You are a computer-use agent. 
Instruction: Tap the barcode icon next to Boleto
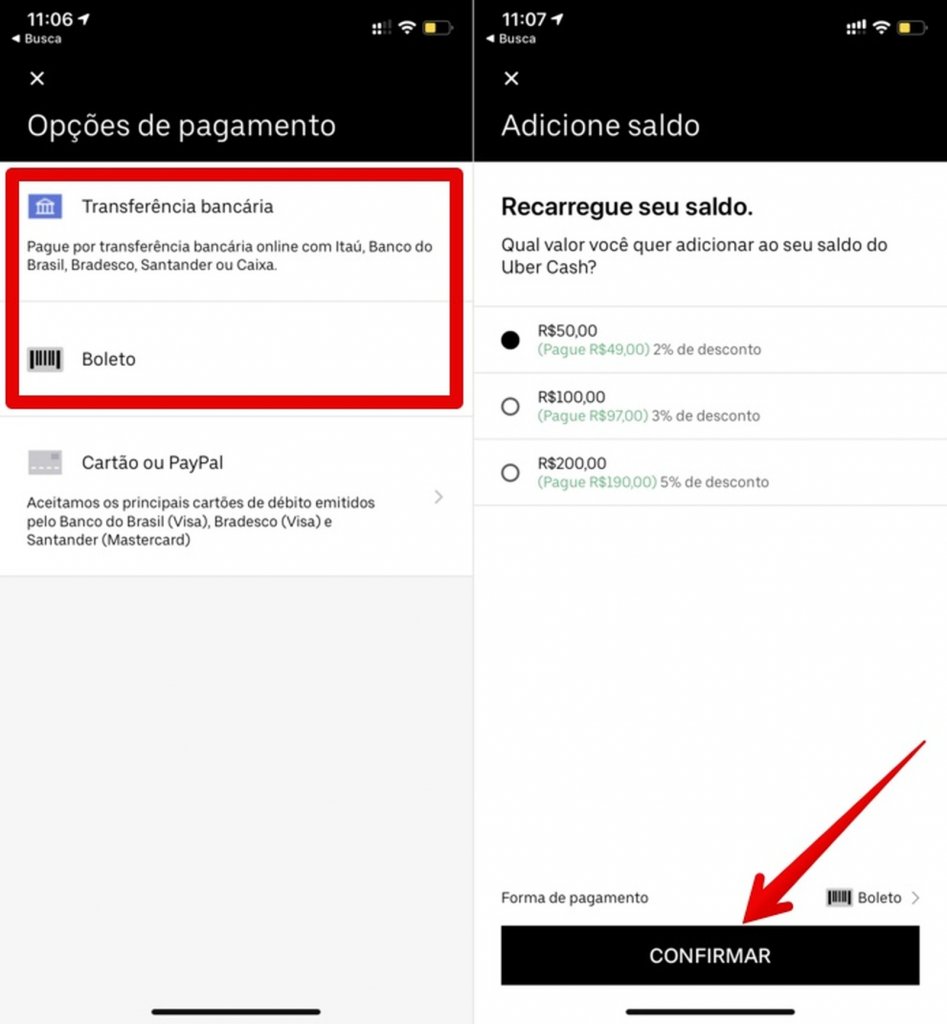(45, 359)
